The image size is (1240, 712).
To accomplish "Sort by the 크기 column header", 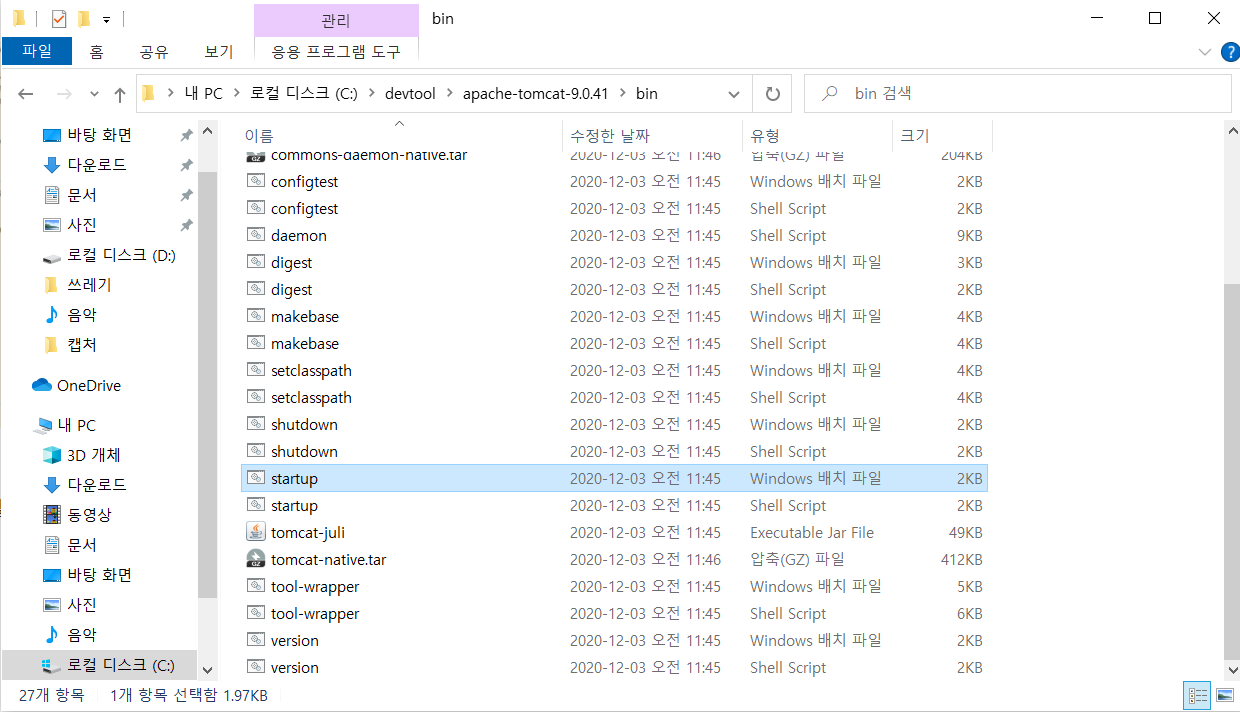I will click(x=941, y=136).
